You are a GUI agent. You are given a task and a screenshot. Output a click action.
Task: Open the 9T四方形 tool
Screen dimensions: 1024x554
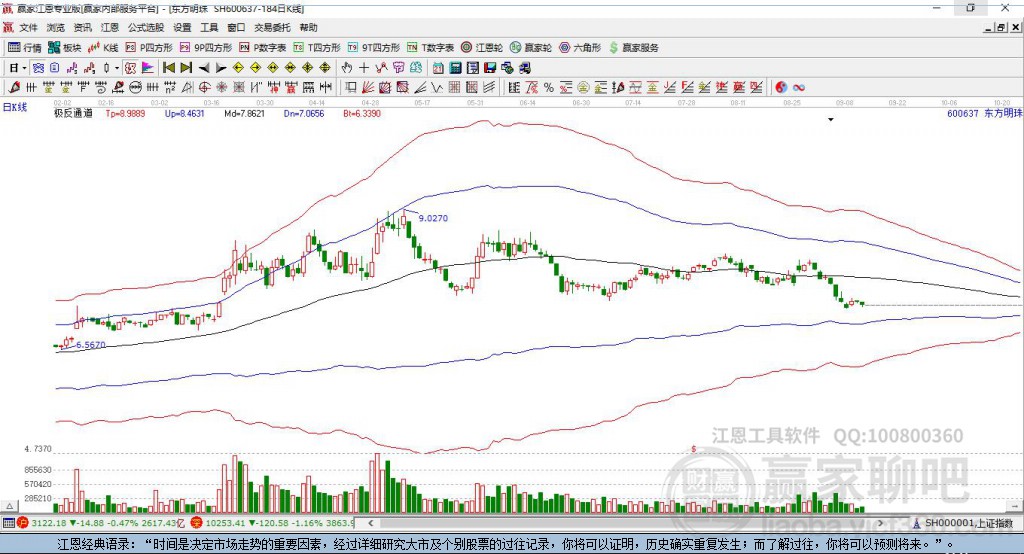(x=374, y=48)
